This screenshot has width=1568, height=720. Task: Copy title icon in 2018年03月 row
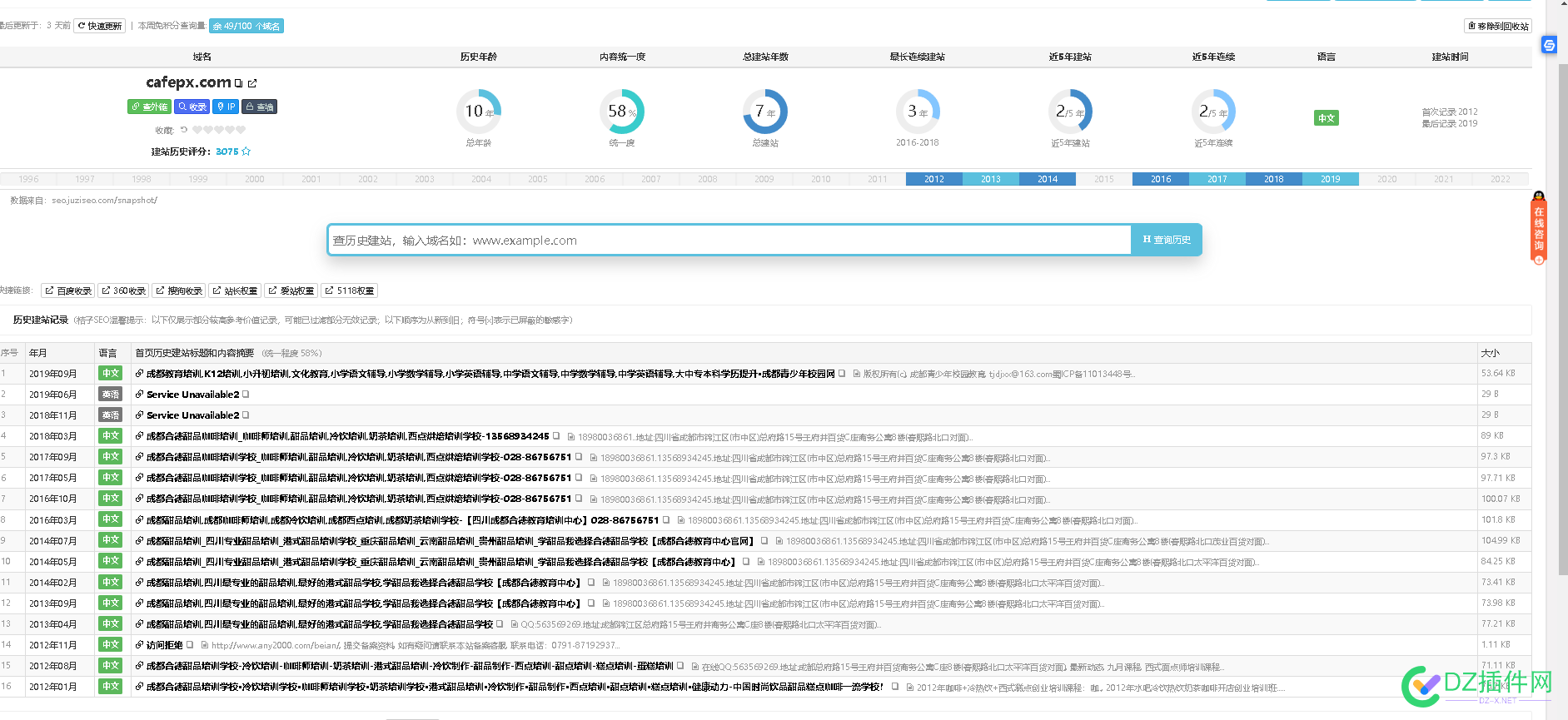[556, 436]
